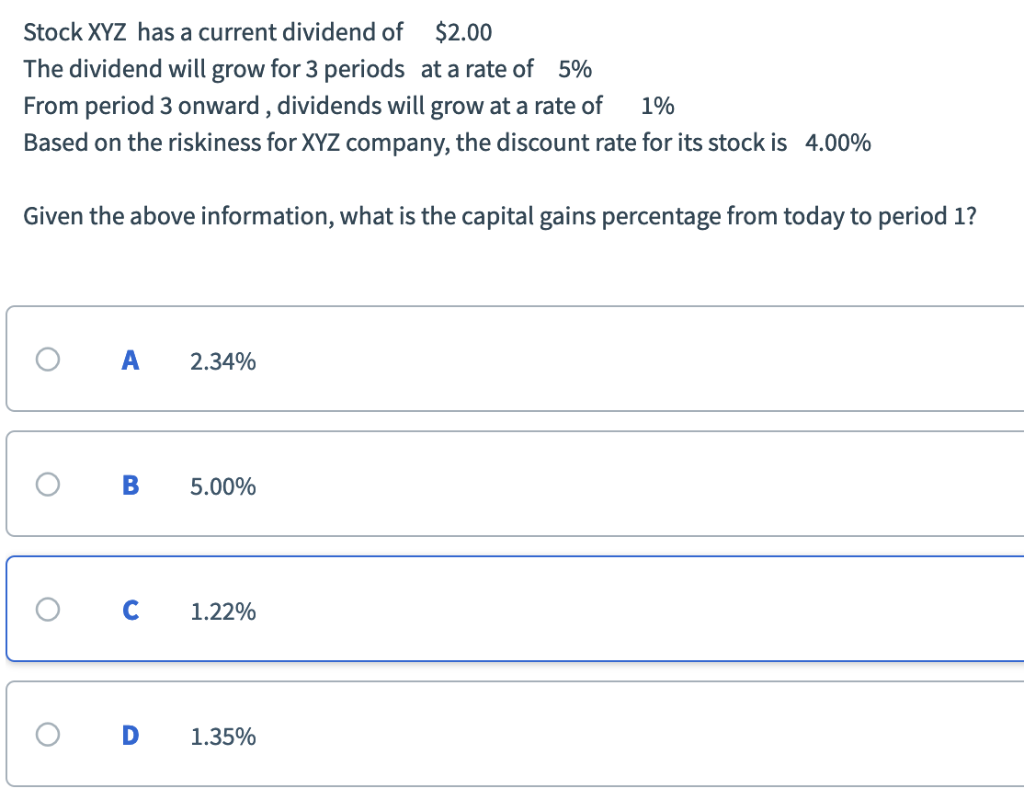Viewport: 1024px width, 800px height.
Task: Click the 5.00% percentage text
Action: 222,486
